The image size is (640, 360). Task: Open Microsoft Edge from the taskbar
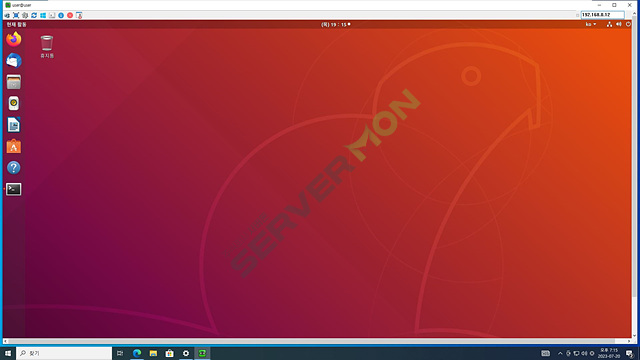(137, 353)
